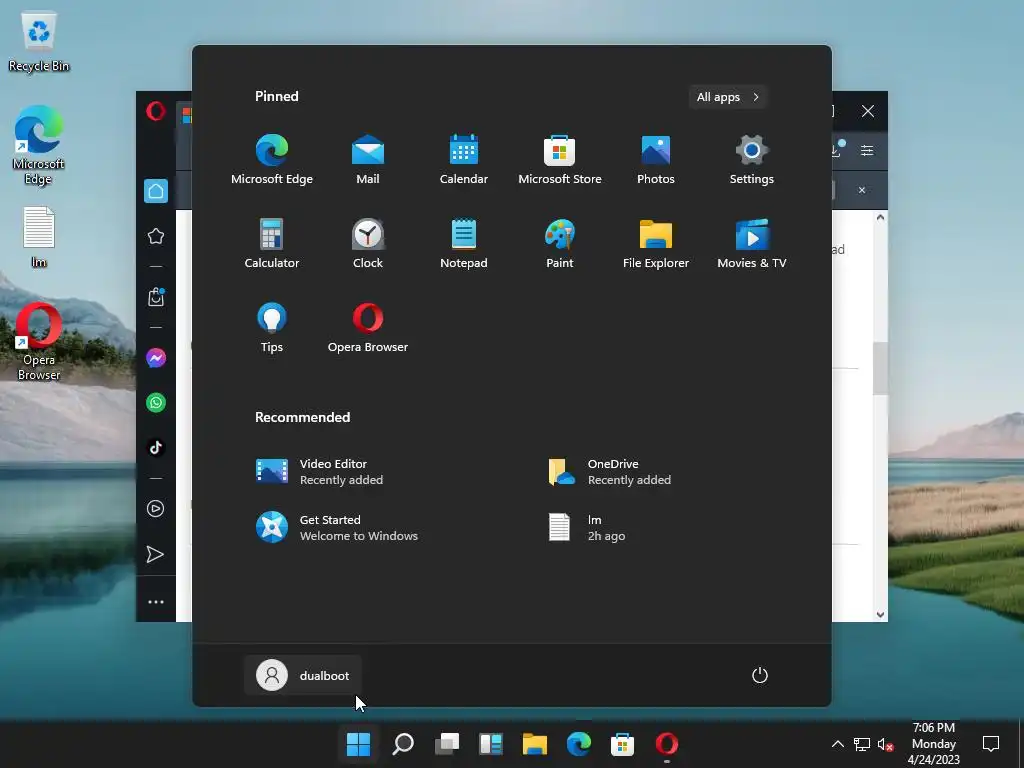1024x768 pixels.
Task: Open the Tips app
Action: pos(272,328)
